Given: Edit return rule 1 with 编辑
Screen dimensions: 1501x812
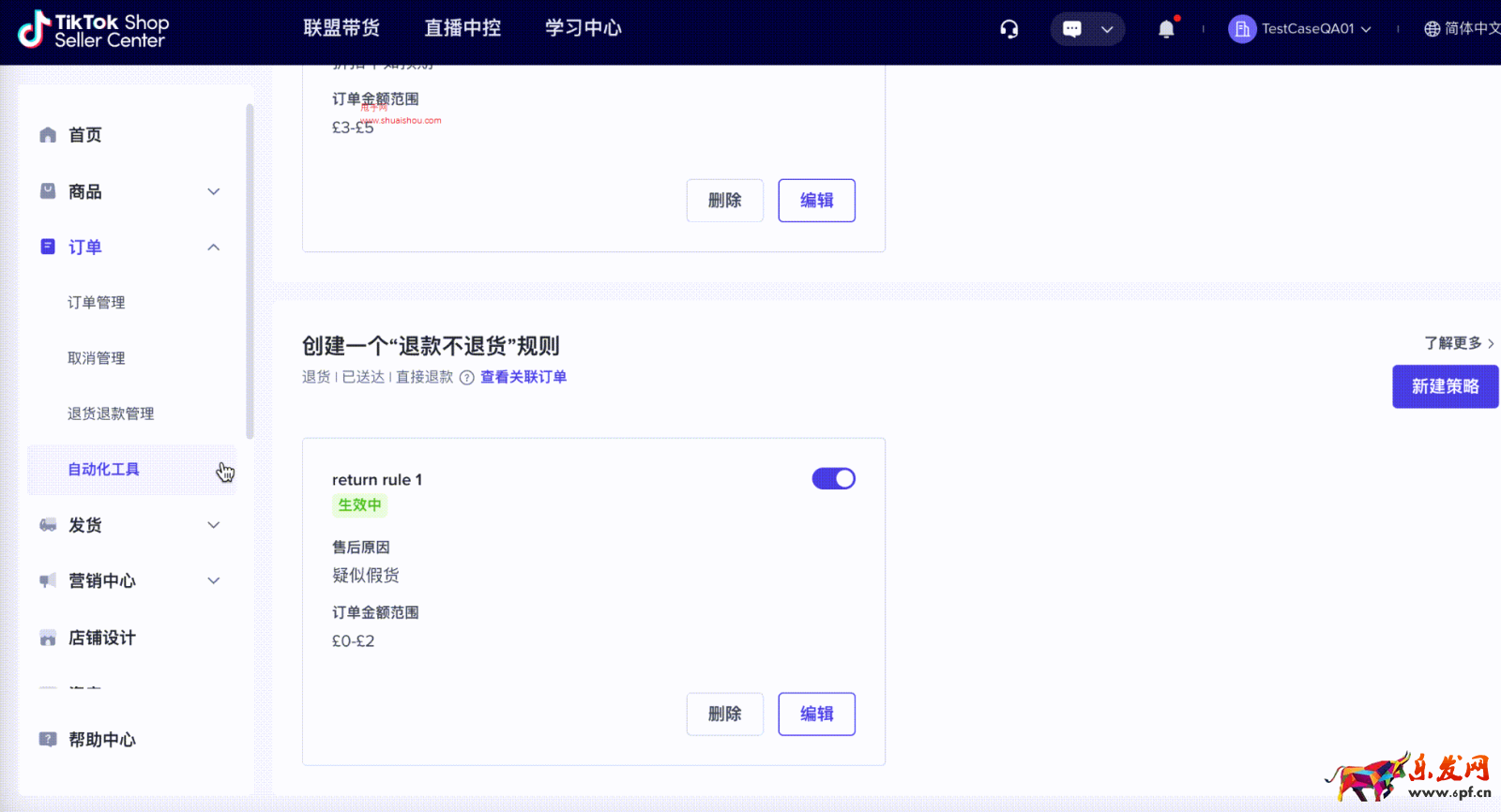Looking at the screenshot, I should point(816,714).
